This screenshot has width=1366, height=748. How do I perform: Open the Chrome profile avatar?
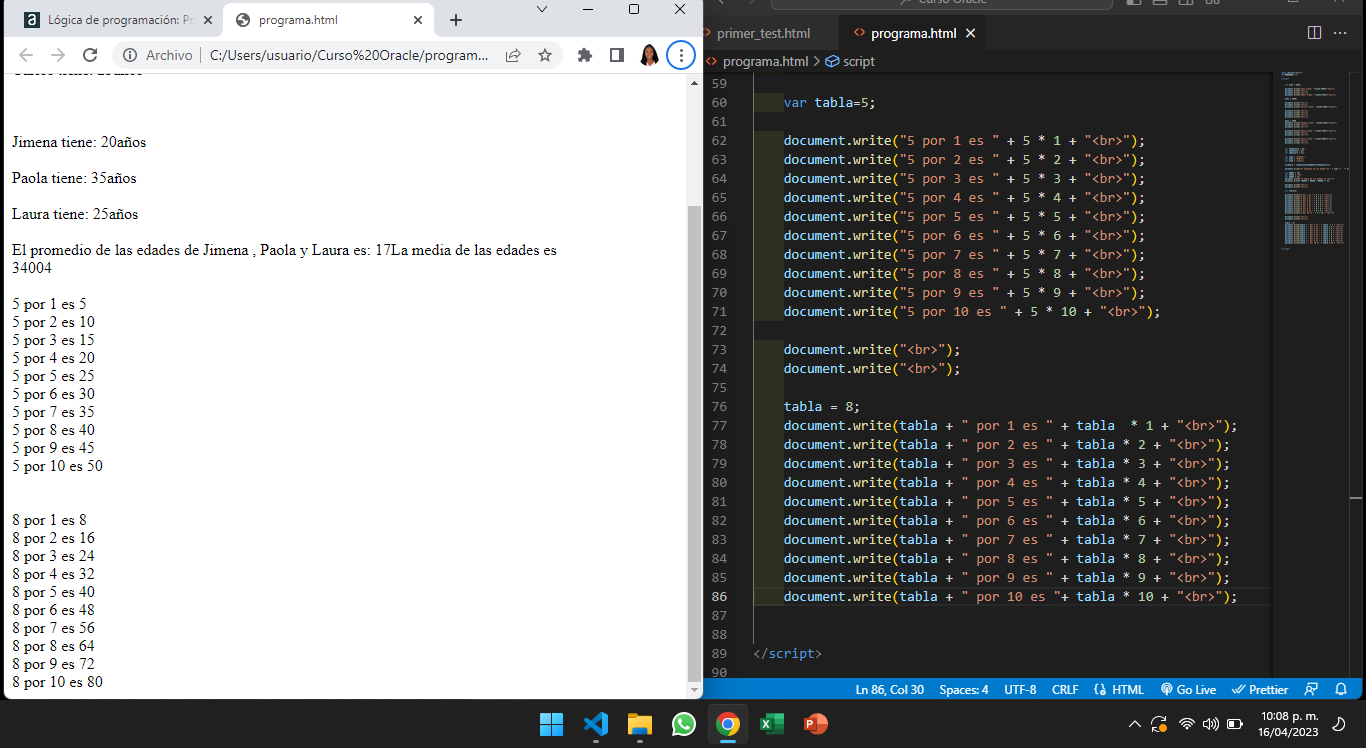[649, 55]
